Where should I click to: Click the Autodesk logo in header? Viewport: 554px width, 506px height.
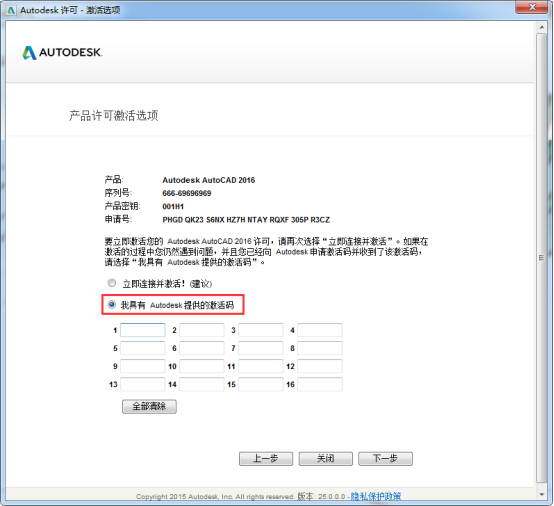tap(62, 53)
